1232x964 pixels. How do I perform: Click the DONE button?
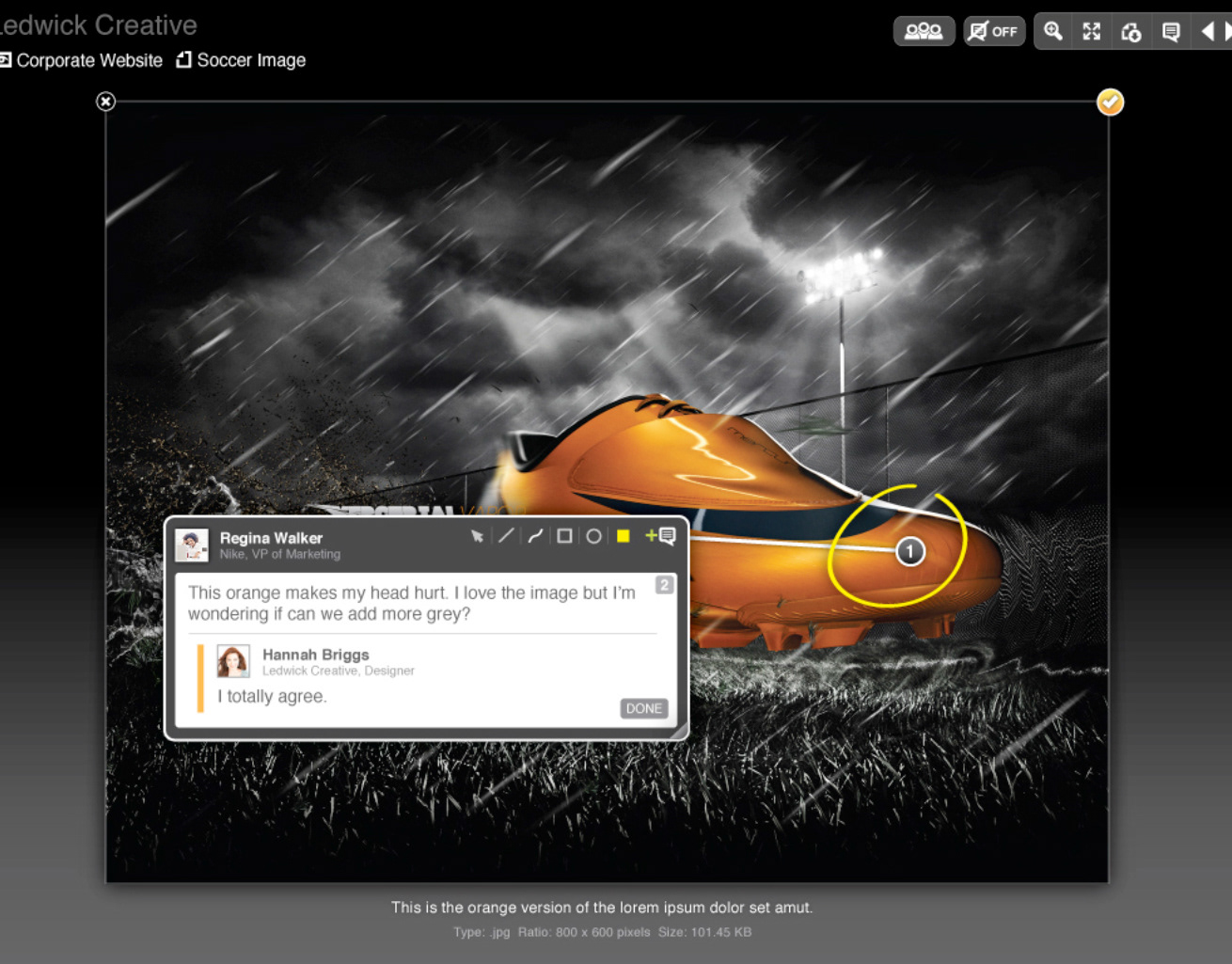pos(644,708)
